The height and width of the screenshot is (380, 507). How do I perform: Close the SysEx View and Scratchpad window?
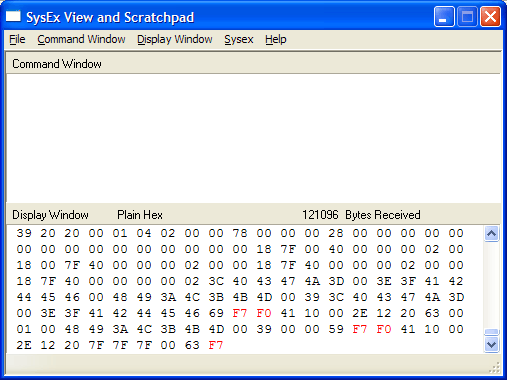point(490,16)
